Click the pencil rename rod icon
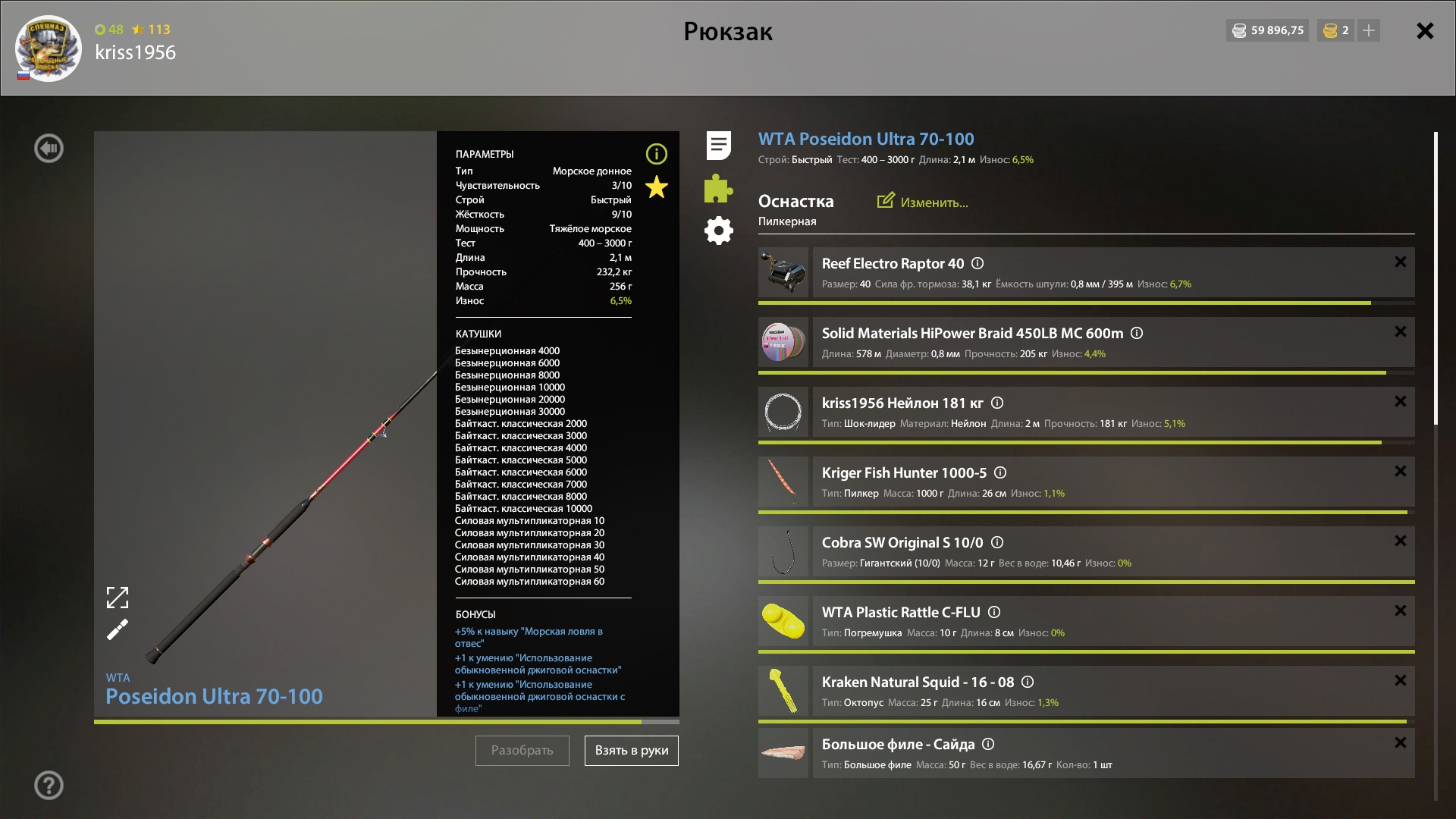The width and height of the screenshot is (1456, 819). pyautogui.click(x=118, y=629)
